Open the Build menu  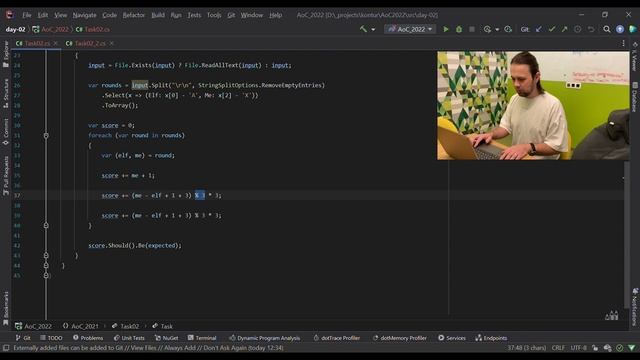158,15
